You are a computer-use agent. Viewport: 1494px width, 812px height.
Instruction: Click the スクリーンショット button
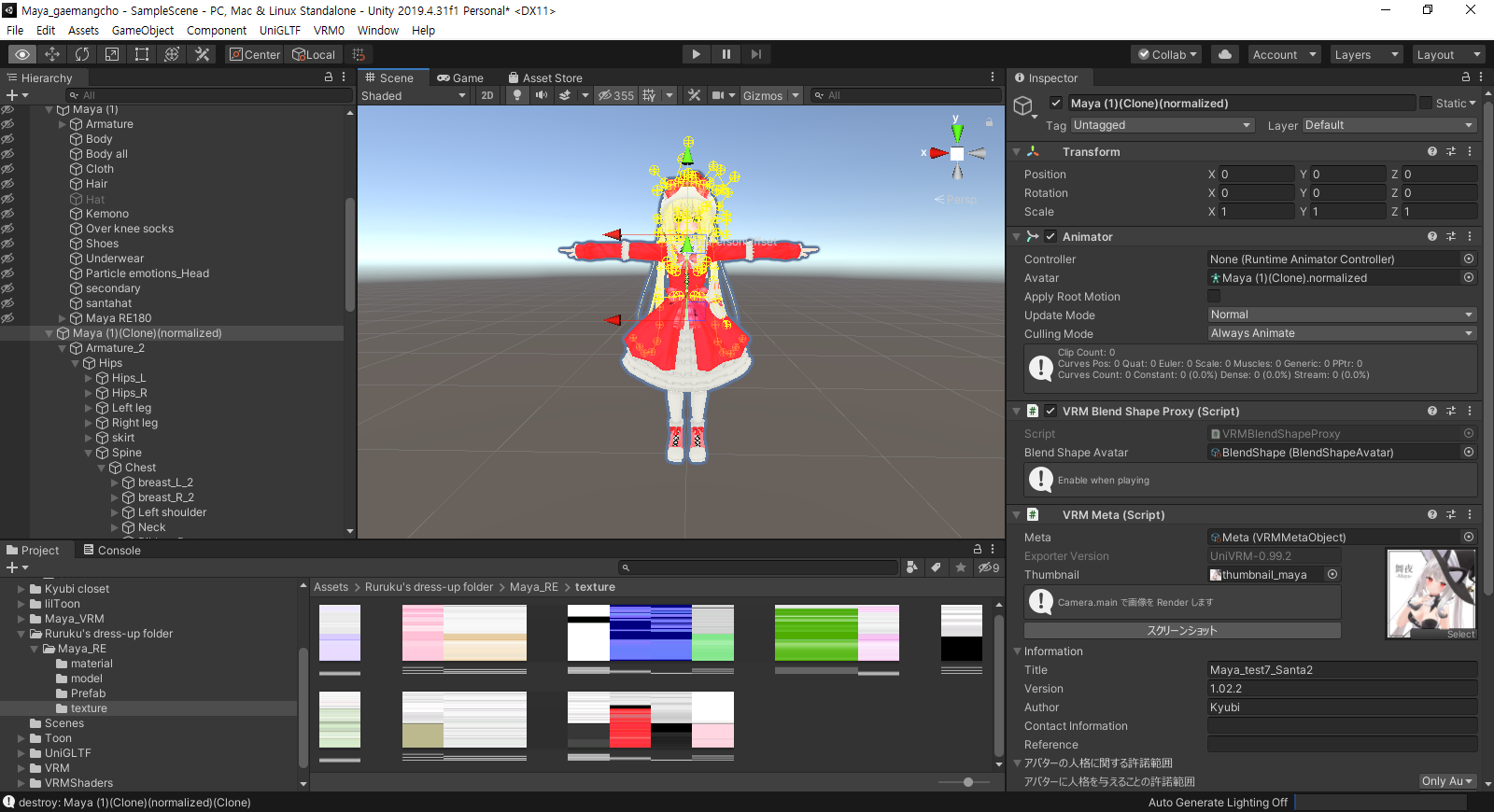coord(1182,630)
